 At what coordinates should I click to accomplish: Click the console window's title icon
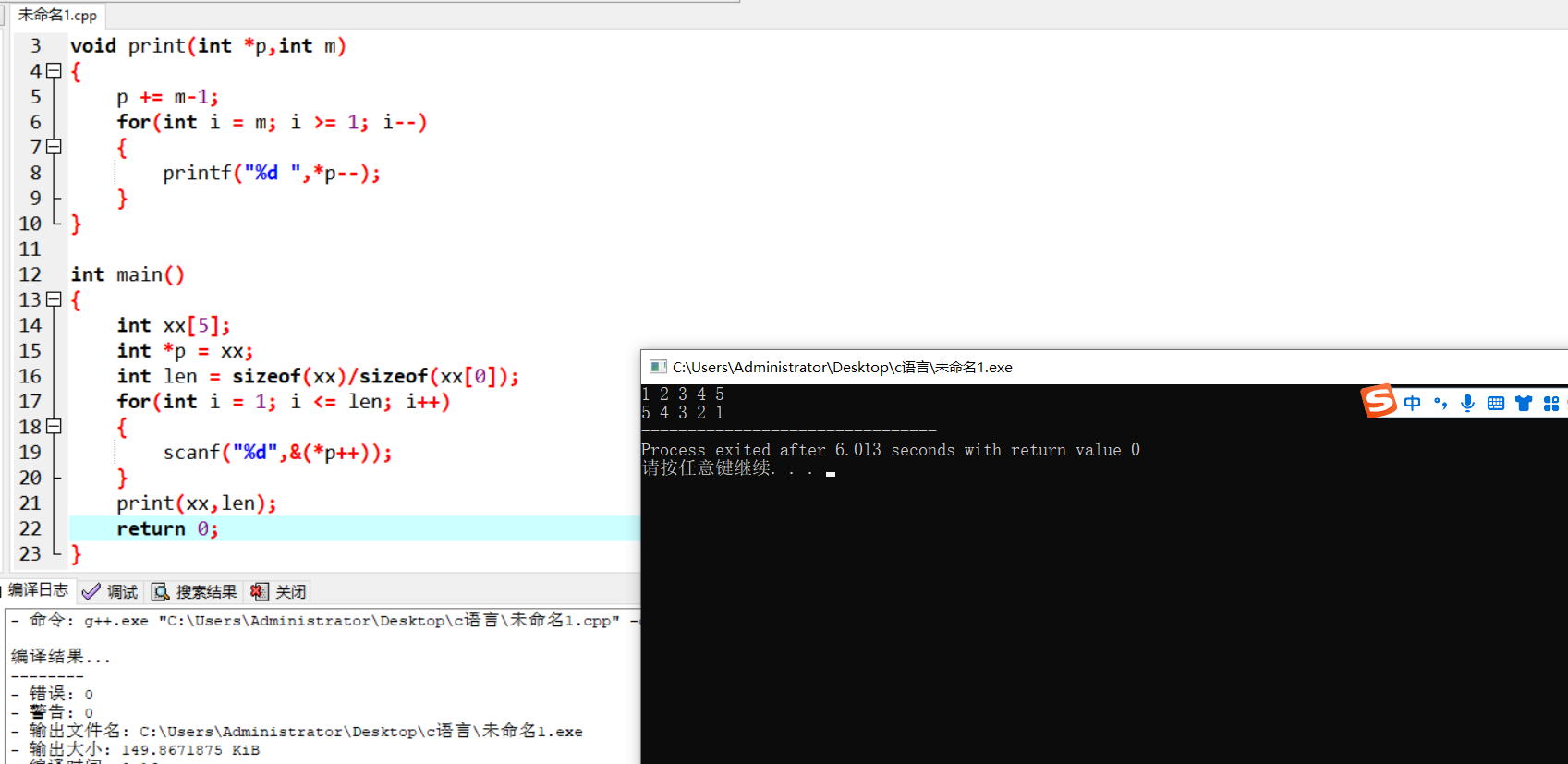point(658,367)
